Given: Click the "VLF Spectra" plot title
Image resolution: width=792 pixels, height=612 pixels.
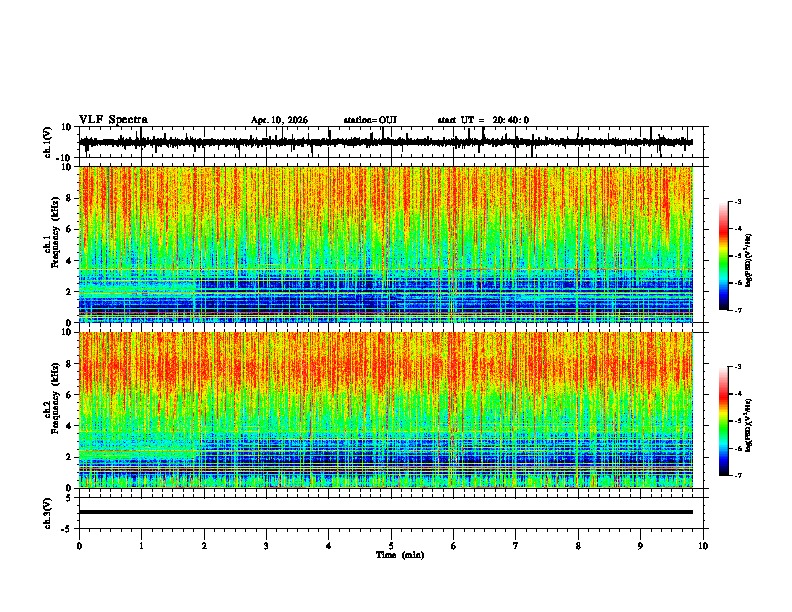Looking at the screenshot, I should coord(113,120).
